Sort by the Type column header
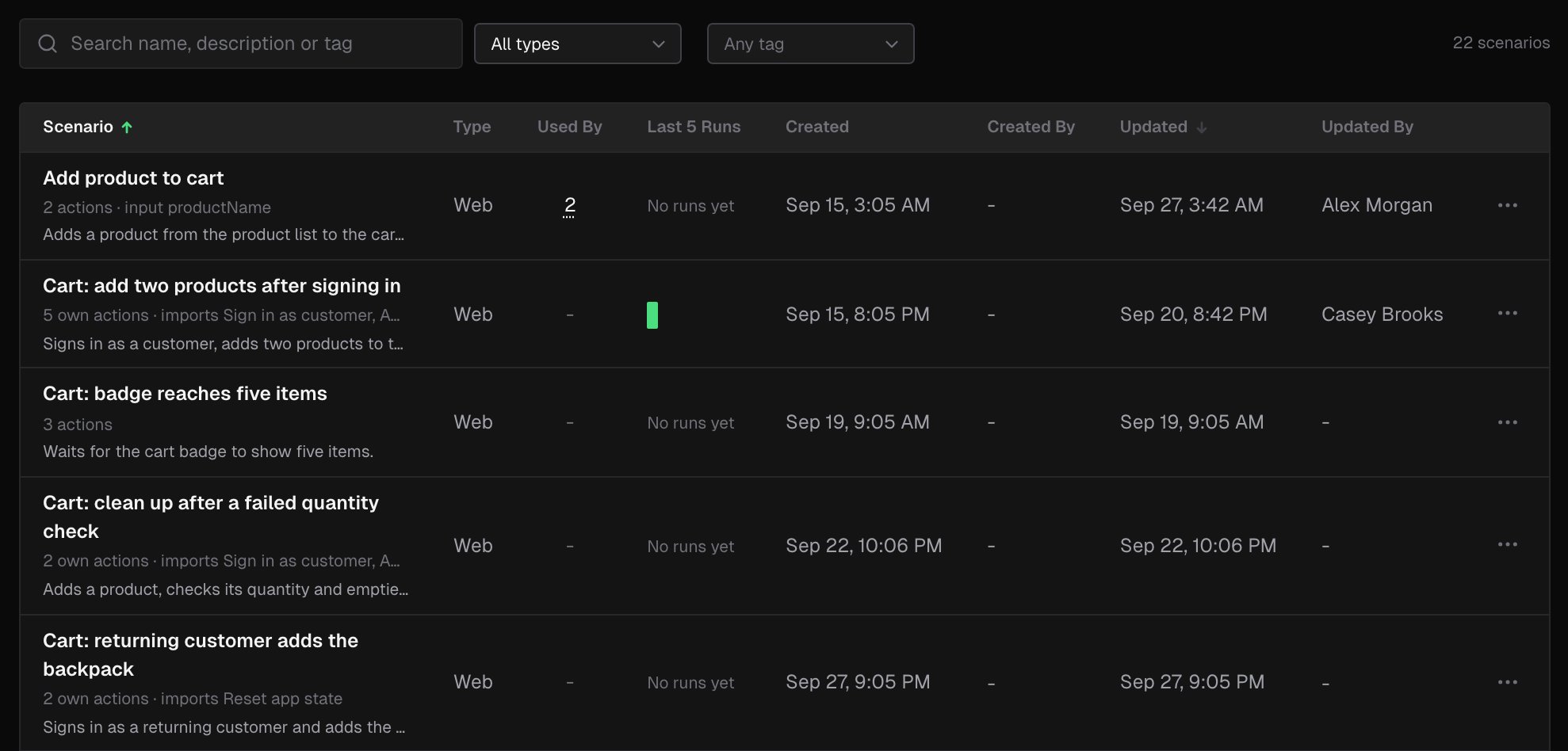Image resolution: width=1568 pixels, height=751 pixels. pos(472,127)
